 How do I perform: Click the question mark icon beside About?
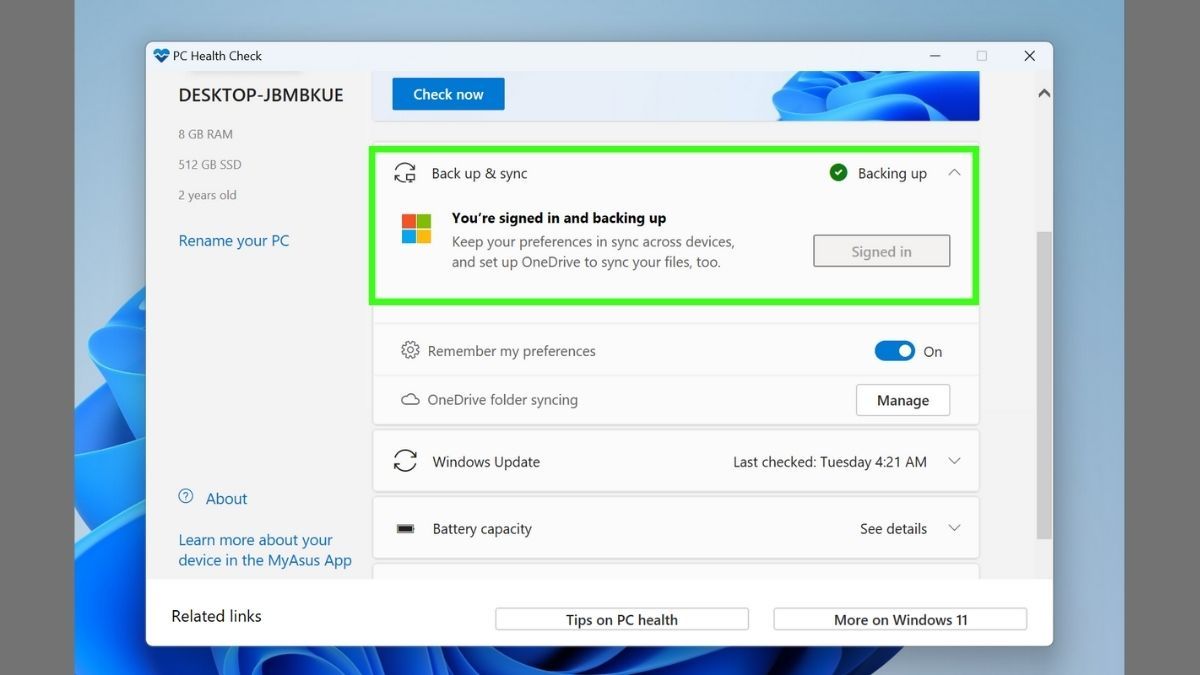tap(185, 496)
